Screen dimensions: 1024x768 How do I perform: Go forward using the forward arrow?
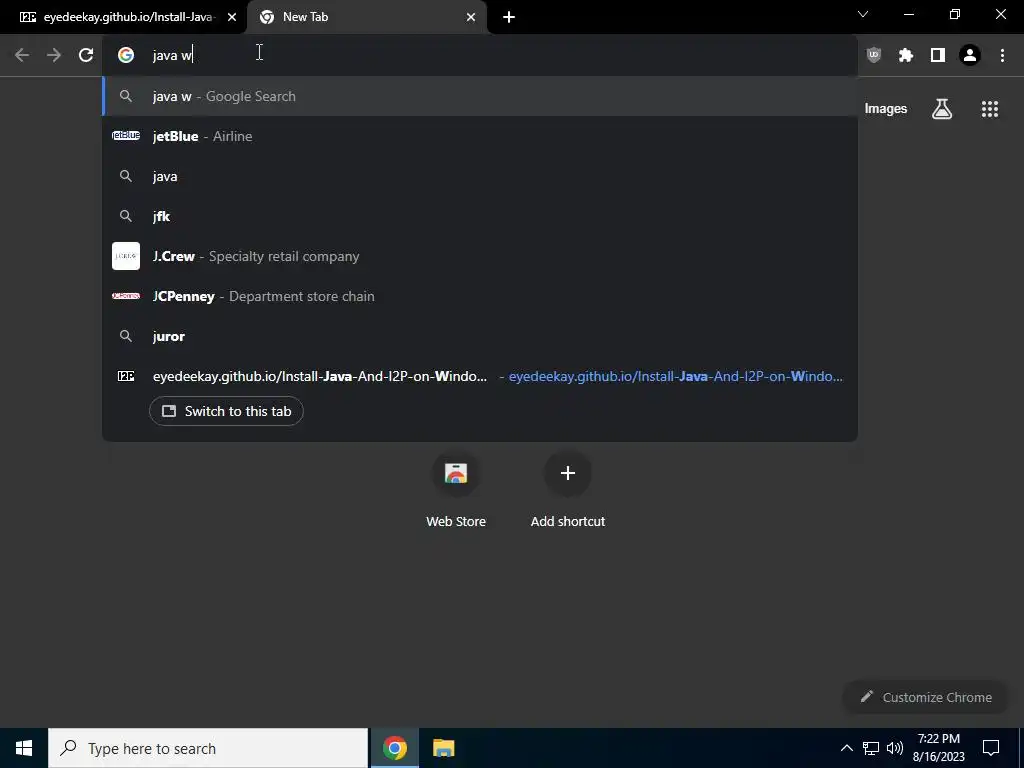[54, 55]
